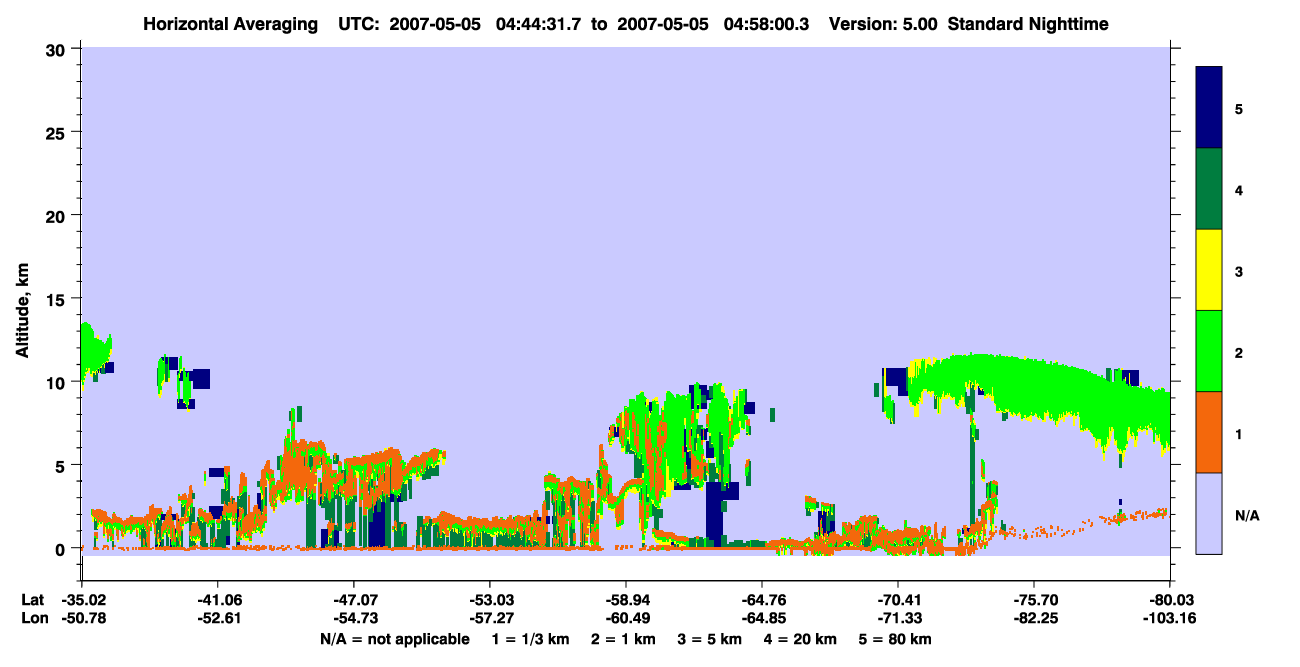
Task: Click latitude value -64.76
Action: tap(762, 600)
